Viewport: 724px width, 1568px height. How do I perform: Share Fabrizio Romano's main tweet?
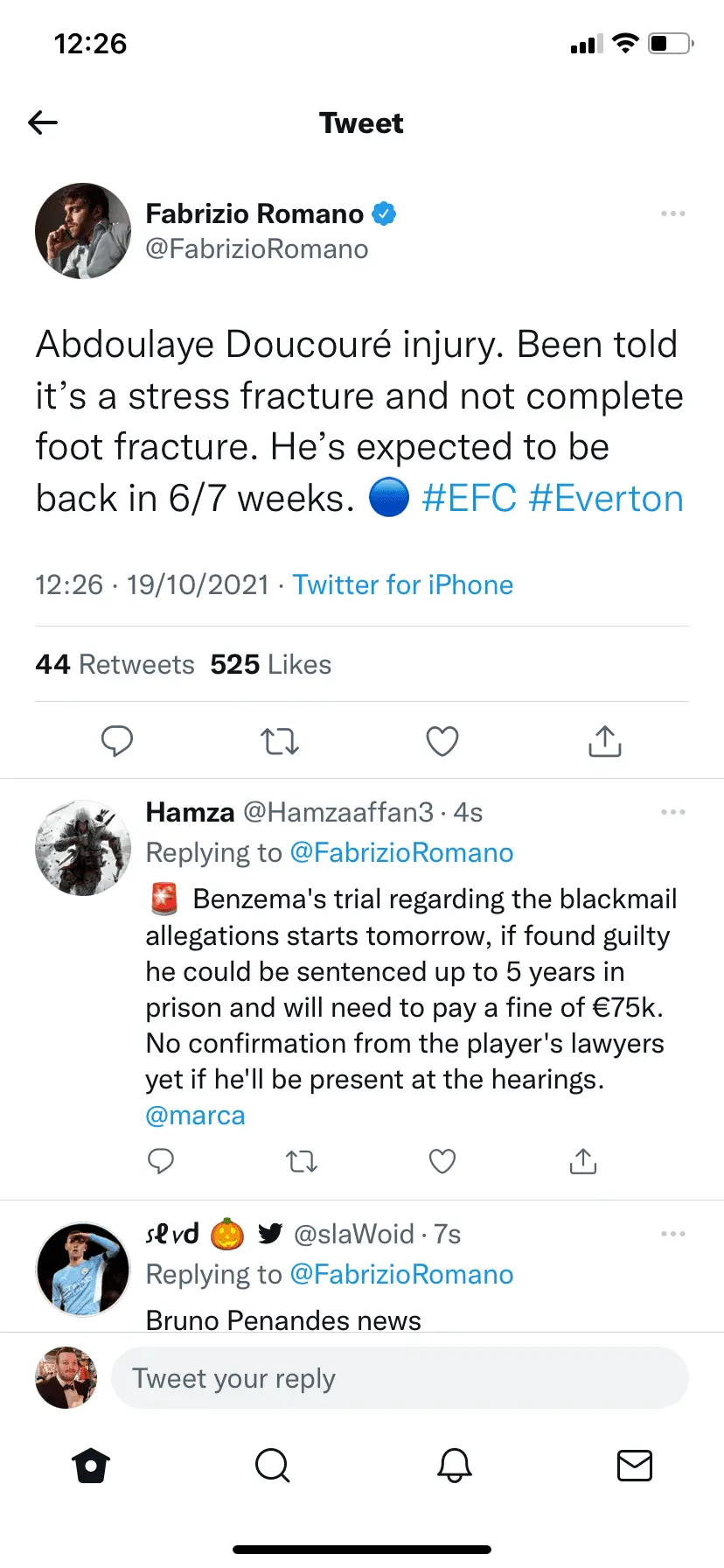click(x=605, y=741)
